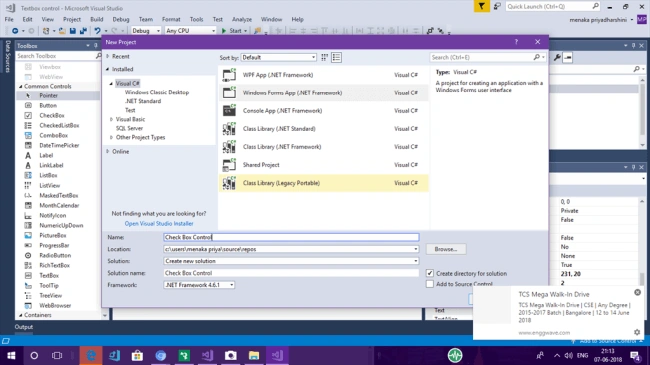Expand the Recent node in New Project
This screenshot has height=365, width=650.
click(108, 56)
